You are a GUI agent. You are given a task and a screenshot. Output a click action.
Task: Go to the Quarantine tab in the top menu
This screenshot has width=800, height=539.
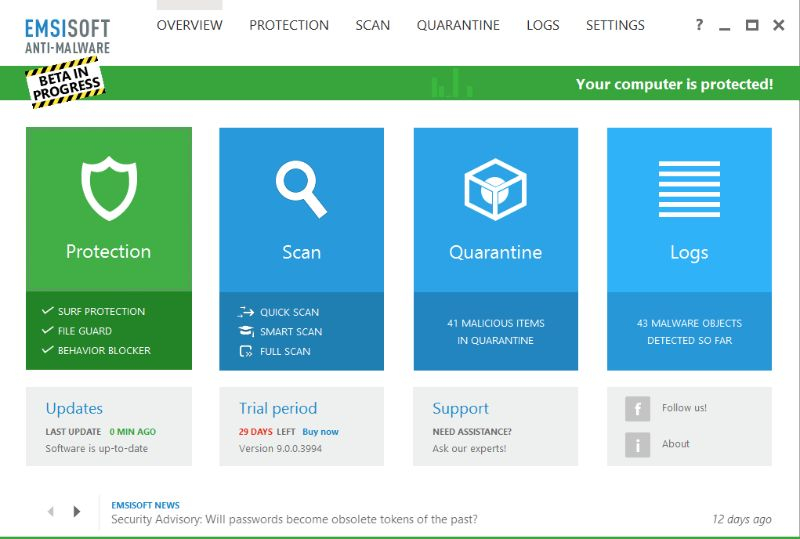(458, 25)
